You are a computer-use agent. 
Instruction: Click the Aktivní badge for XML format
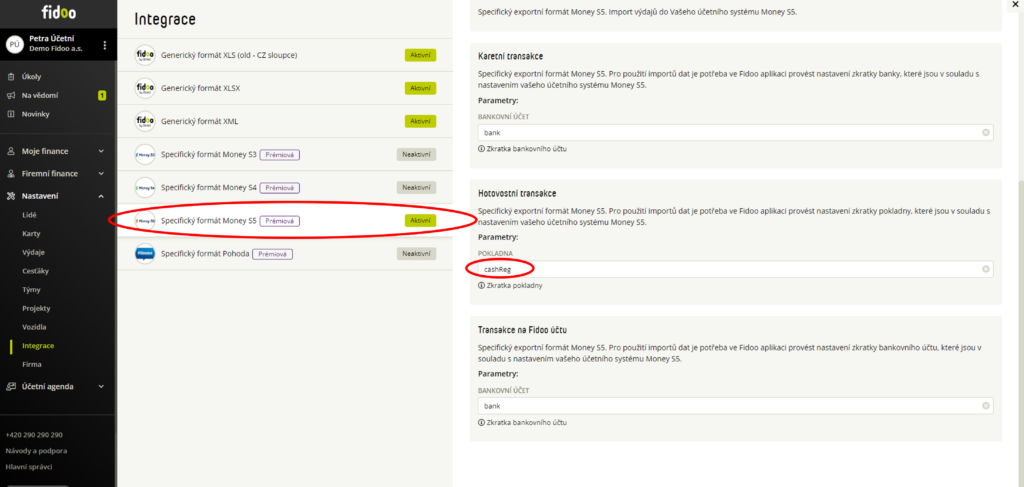click(x=420, y=121)
